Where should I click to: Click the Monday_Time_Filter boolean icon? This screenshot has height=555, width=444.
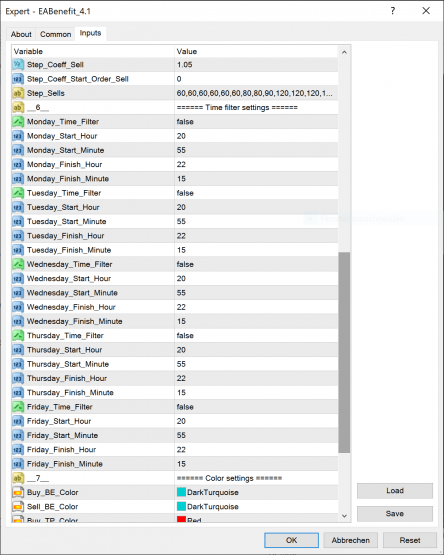18,122
